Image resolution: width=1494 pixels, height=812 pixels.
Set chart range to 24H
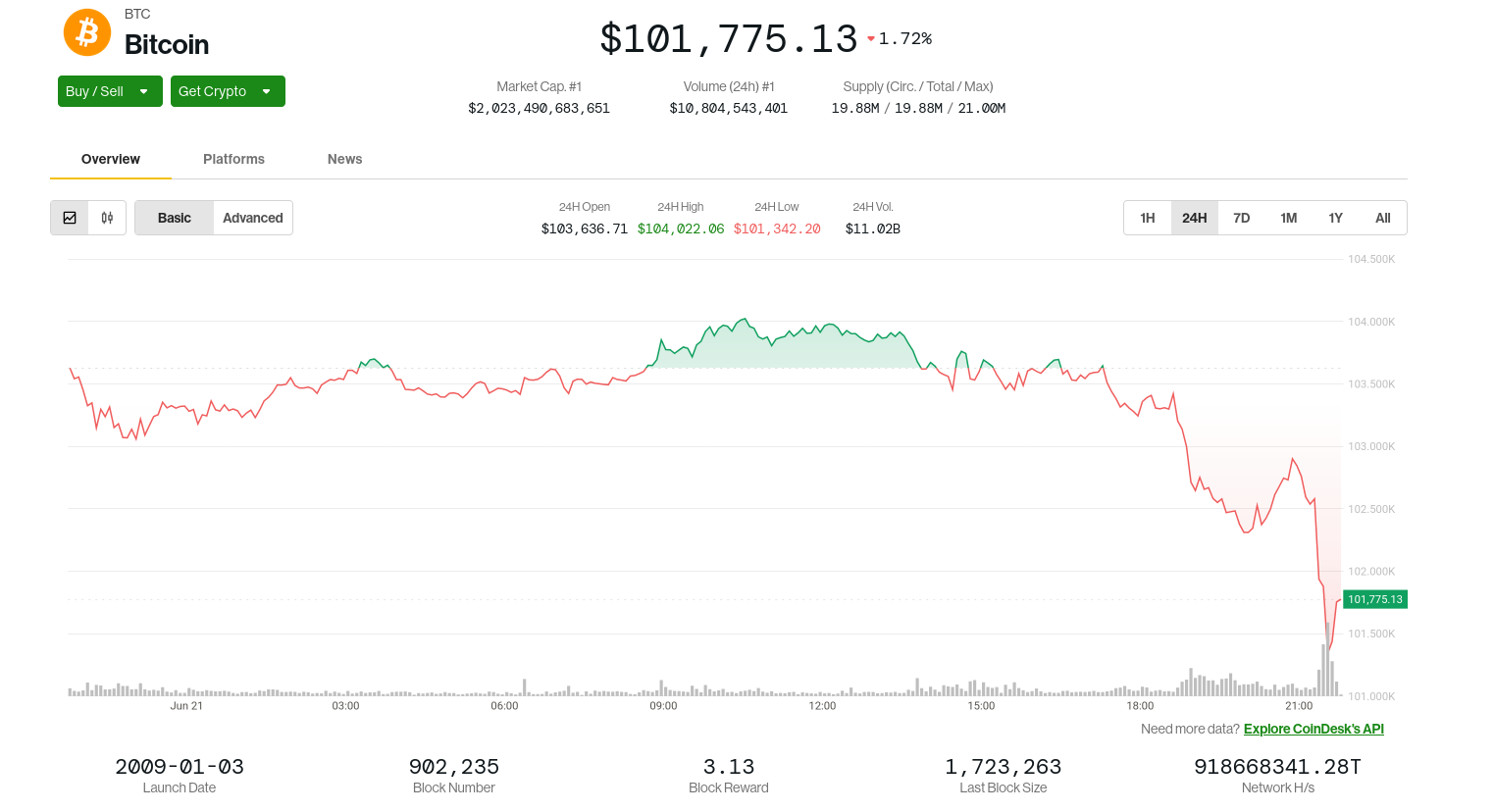pos(1195,218)
